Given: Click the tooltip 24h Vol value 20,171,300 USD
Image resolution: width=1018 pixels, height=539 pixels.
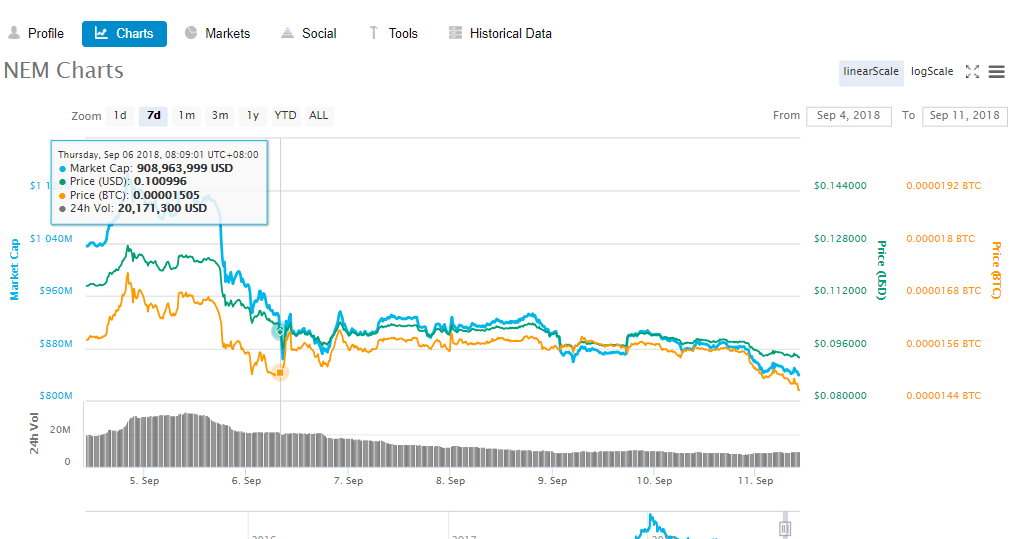Looking at the screenshot, I should click(x=162, y=208).
